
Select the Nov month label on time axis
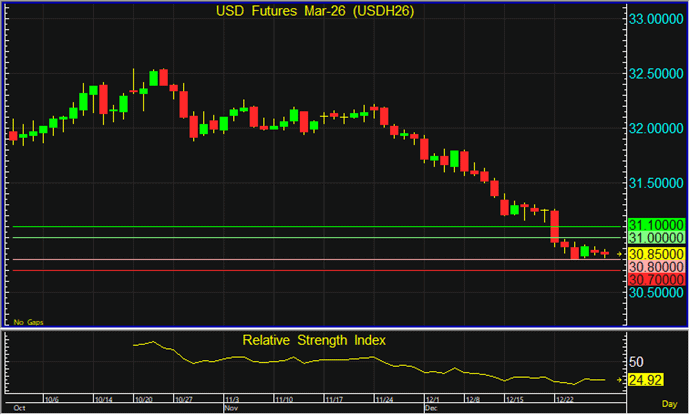tap(230, 408)
